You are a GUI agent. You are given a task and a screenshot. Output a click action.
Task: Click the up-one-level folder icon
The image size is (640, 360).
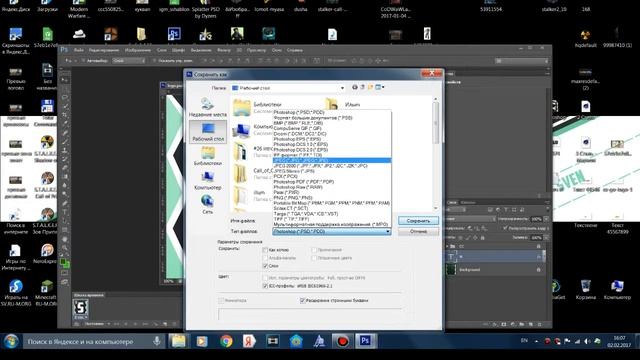tap(362, 87)
